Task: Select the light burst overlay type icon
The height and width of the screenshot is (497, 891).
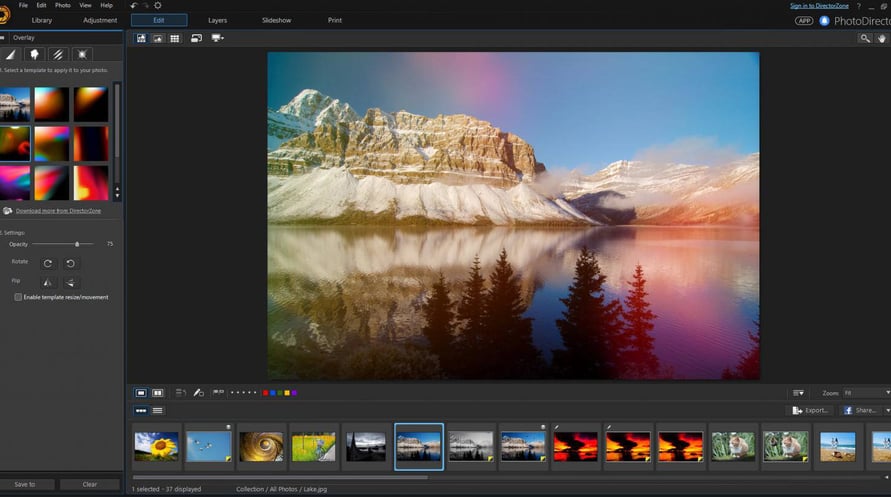Action: (82, 55)
